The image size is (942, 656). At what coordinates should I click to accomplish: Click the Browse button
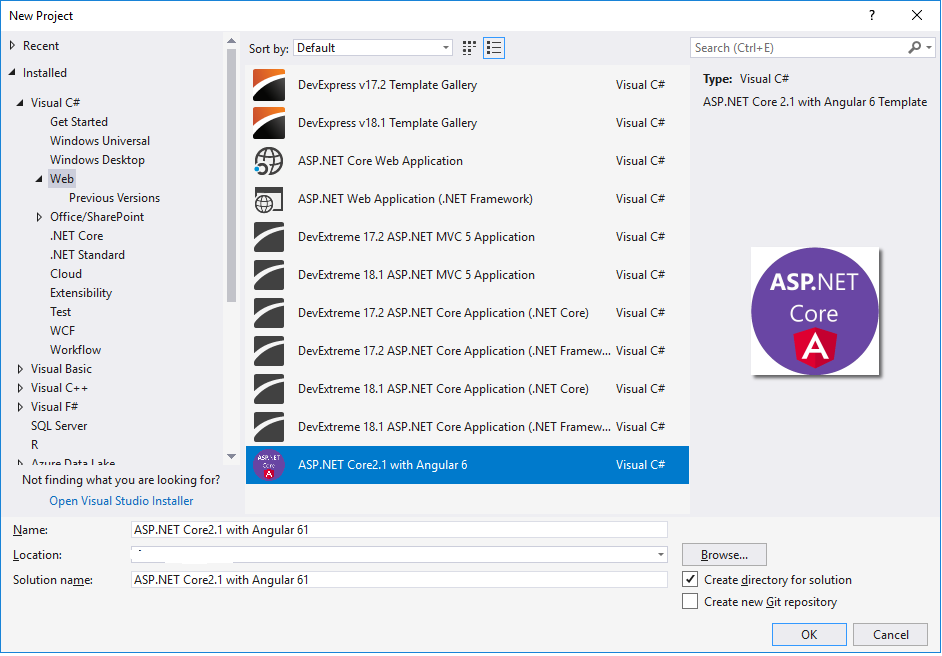724,555
